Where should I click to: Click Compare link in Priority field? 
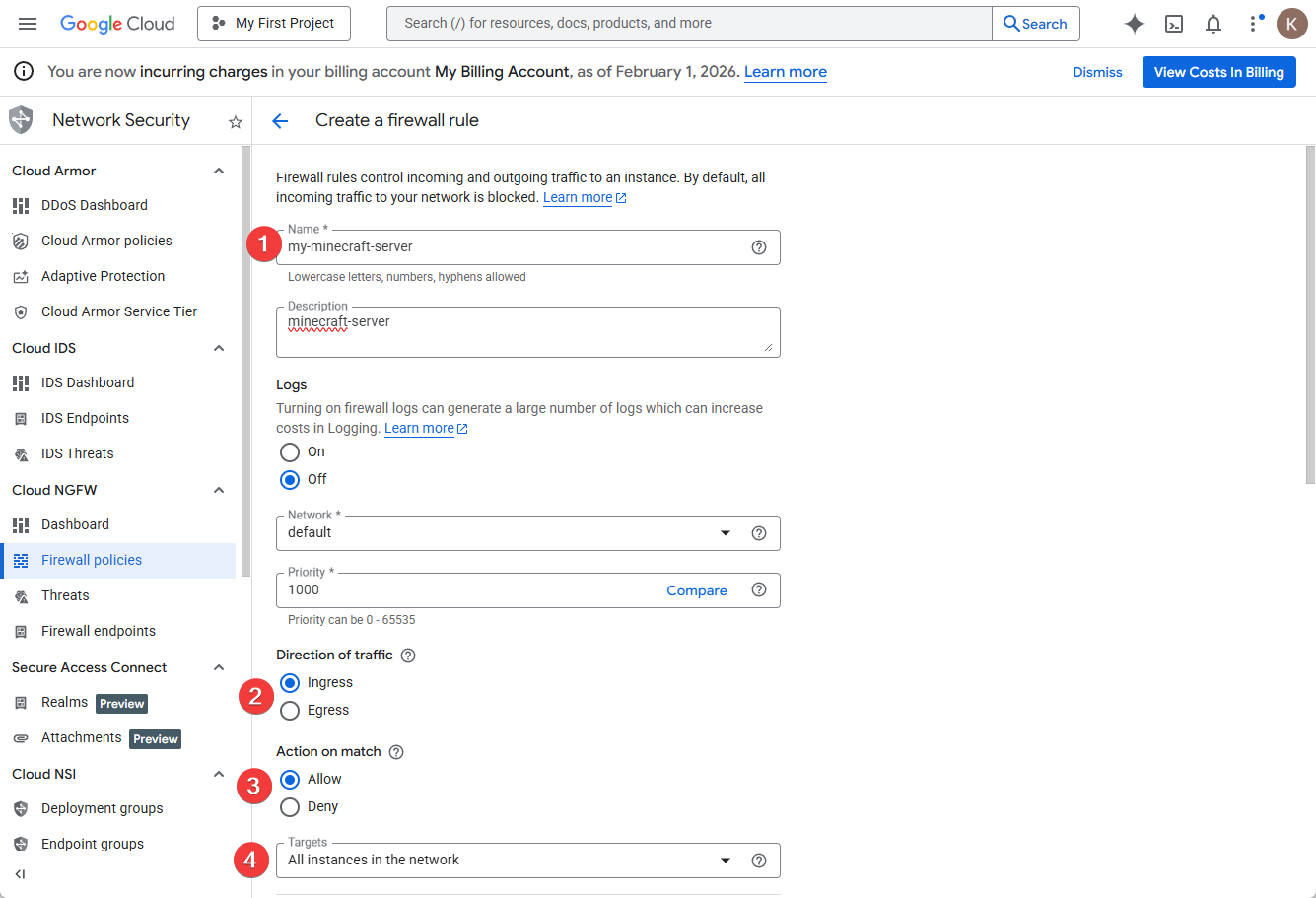click(697, 591)
